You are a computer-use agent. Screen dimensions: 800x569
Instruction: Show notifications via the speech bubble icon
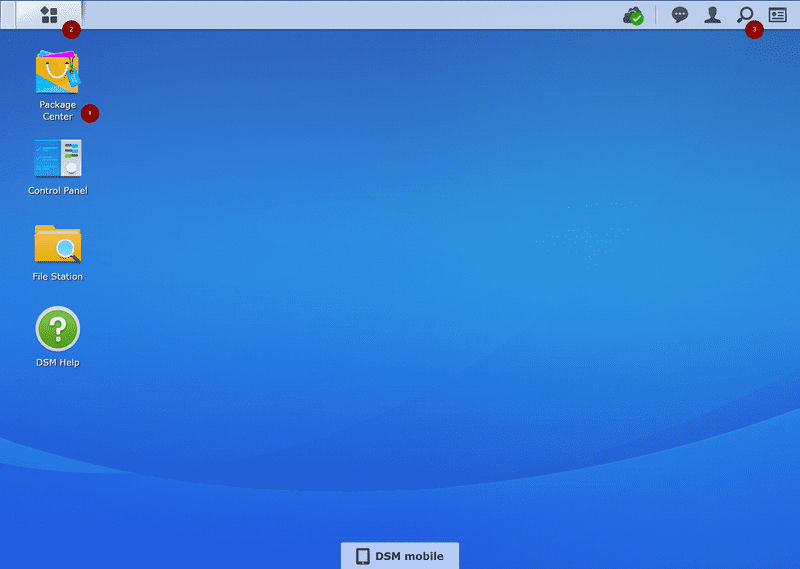[680, 15]
